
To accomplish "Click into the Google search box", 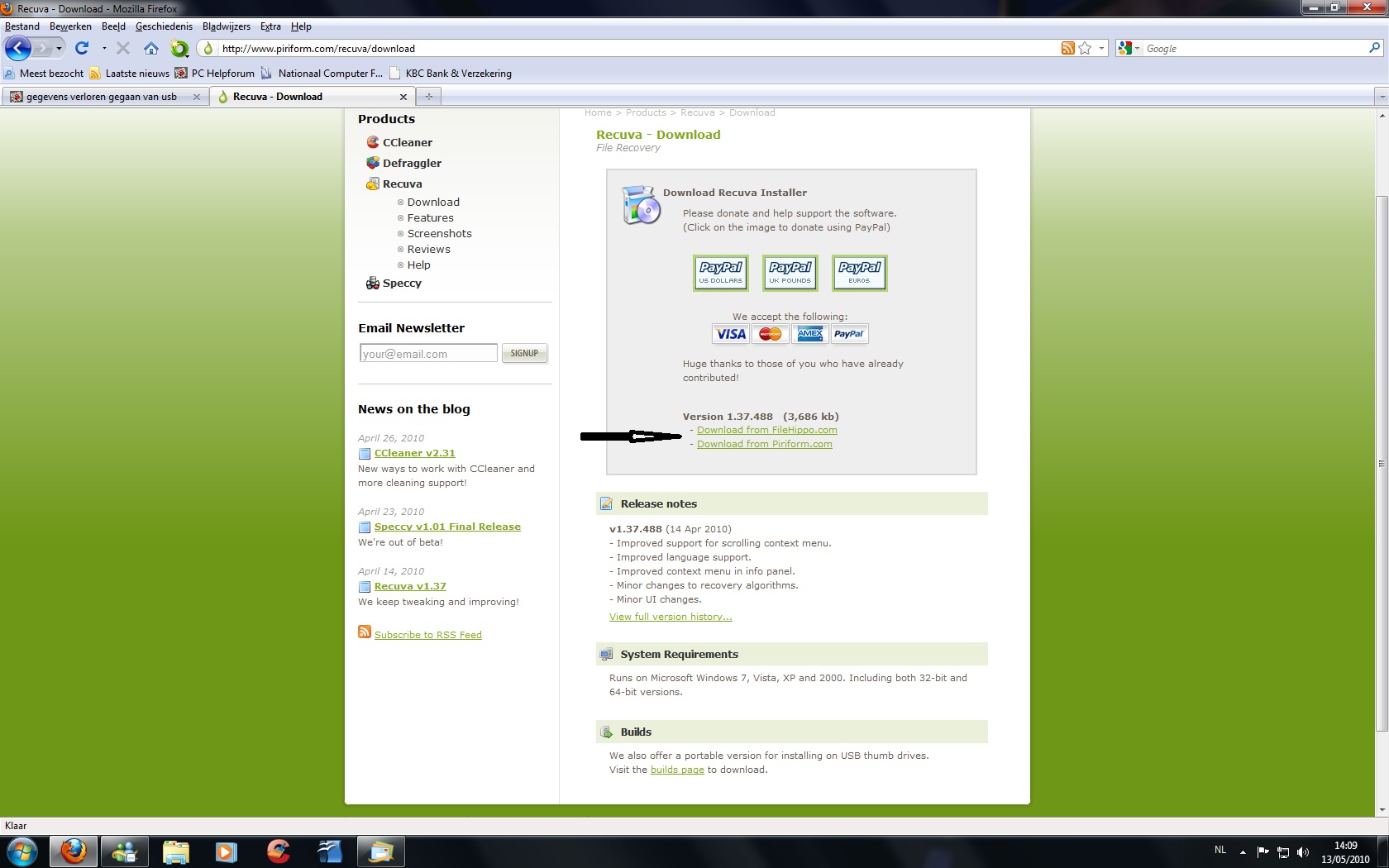I will (x=1255, y=48).
